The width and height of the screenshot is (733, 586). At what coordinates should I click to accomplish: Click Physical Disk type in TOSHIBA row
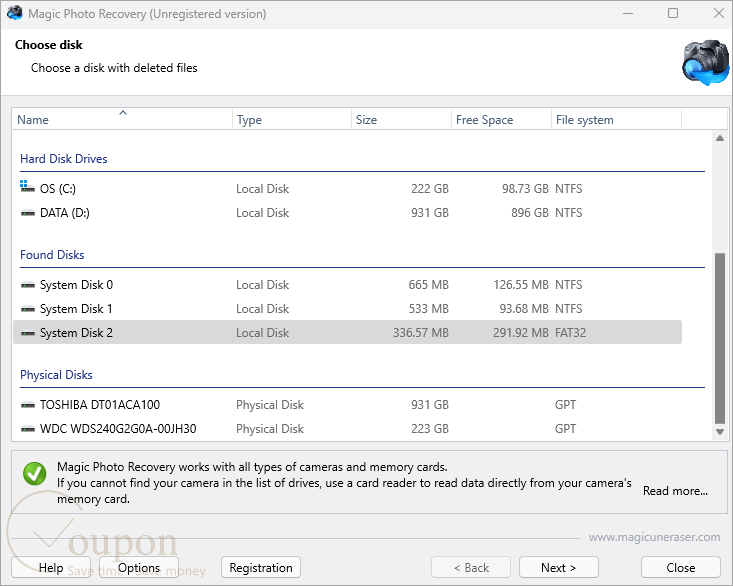tap(270, 405)
